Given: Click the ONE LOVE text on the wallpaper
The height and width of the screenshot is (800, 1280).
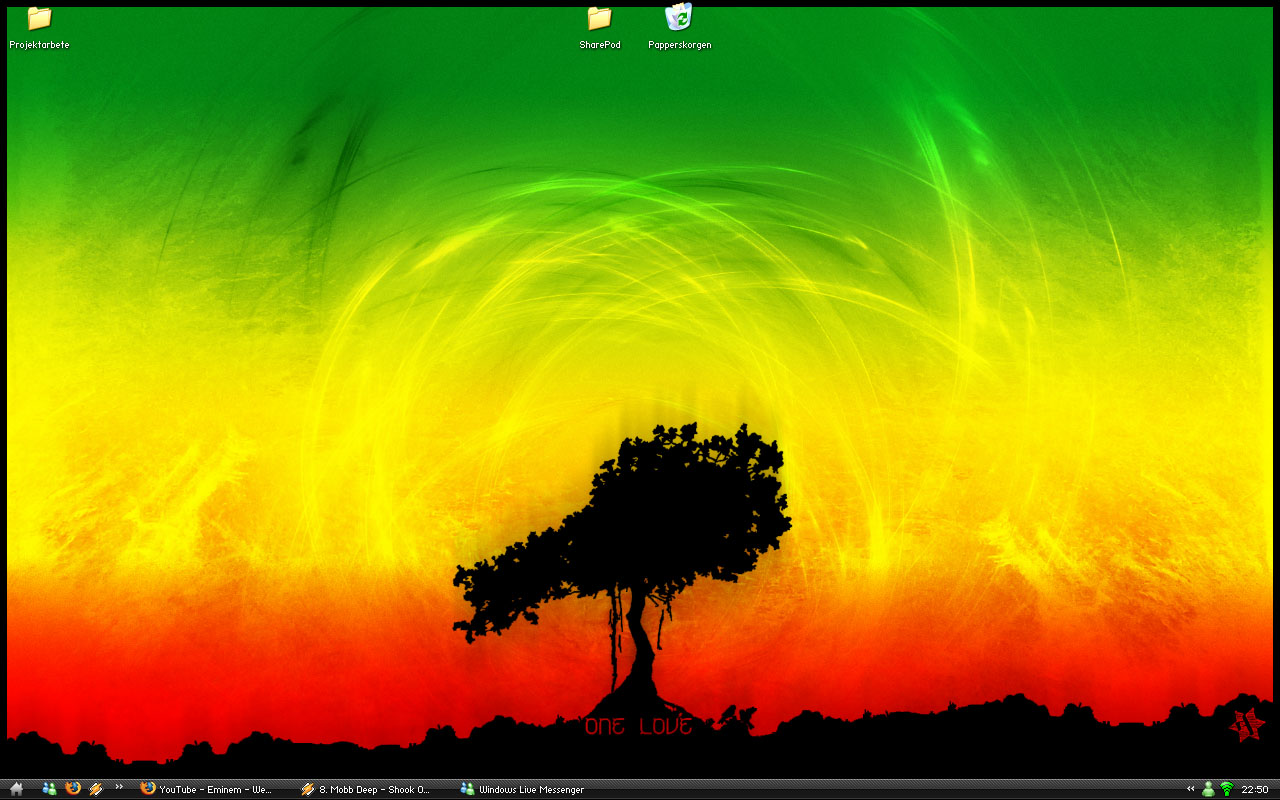Looking at the screenshot, I should pos(639,726).
